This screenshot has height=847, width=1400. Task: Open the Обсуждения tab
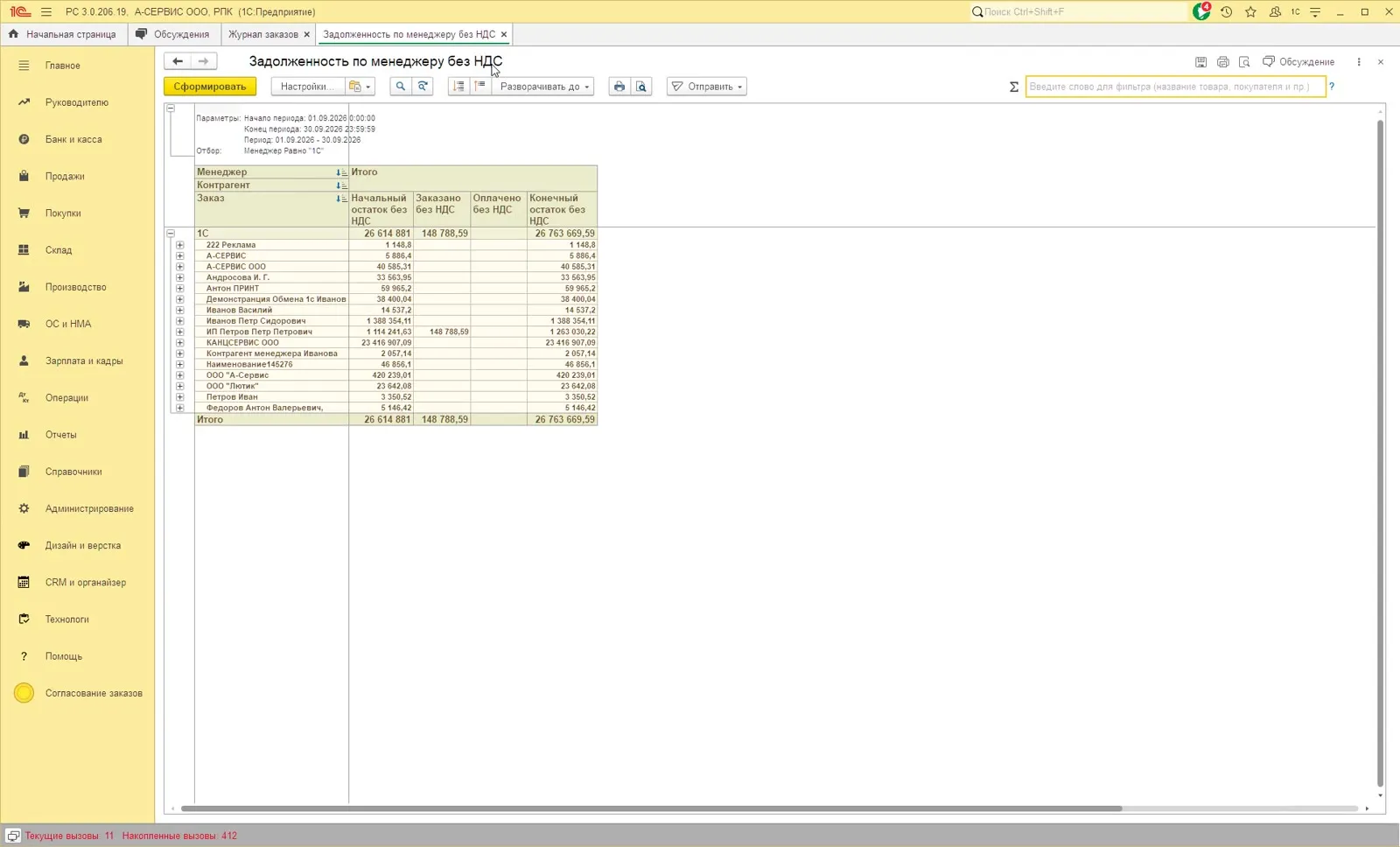(173, 34)
